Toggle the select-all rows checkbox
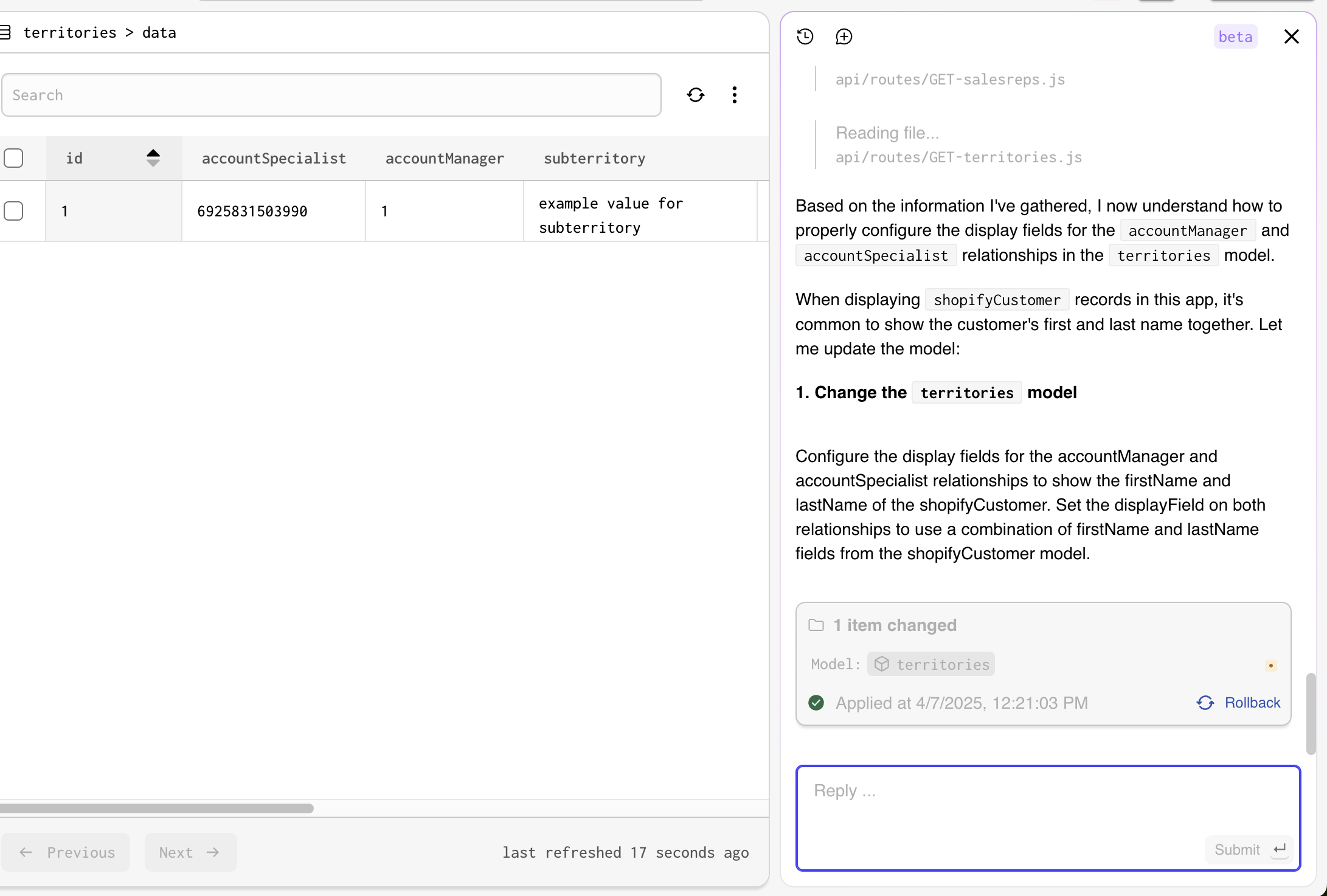Image resolution: width=1327 pixels, height=896 pixels. click(x=13, y=158)
